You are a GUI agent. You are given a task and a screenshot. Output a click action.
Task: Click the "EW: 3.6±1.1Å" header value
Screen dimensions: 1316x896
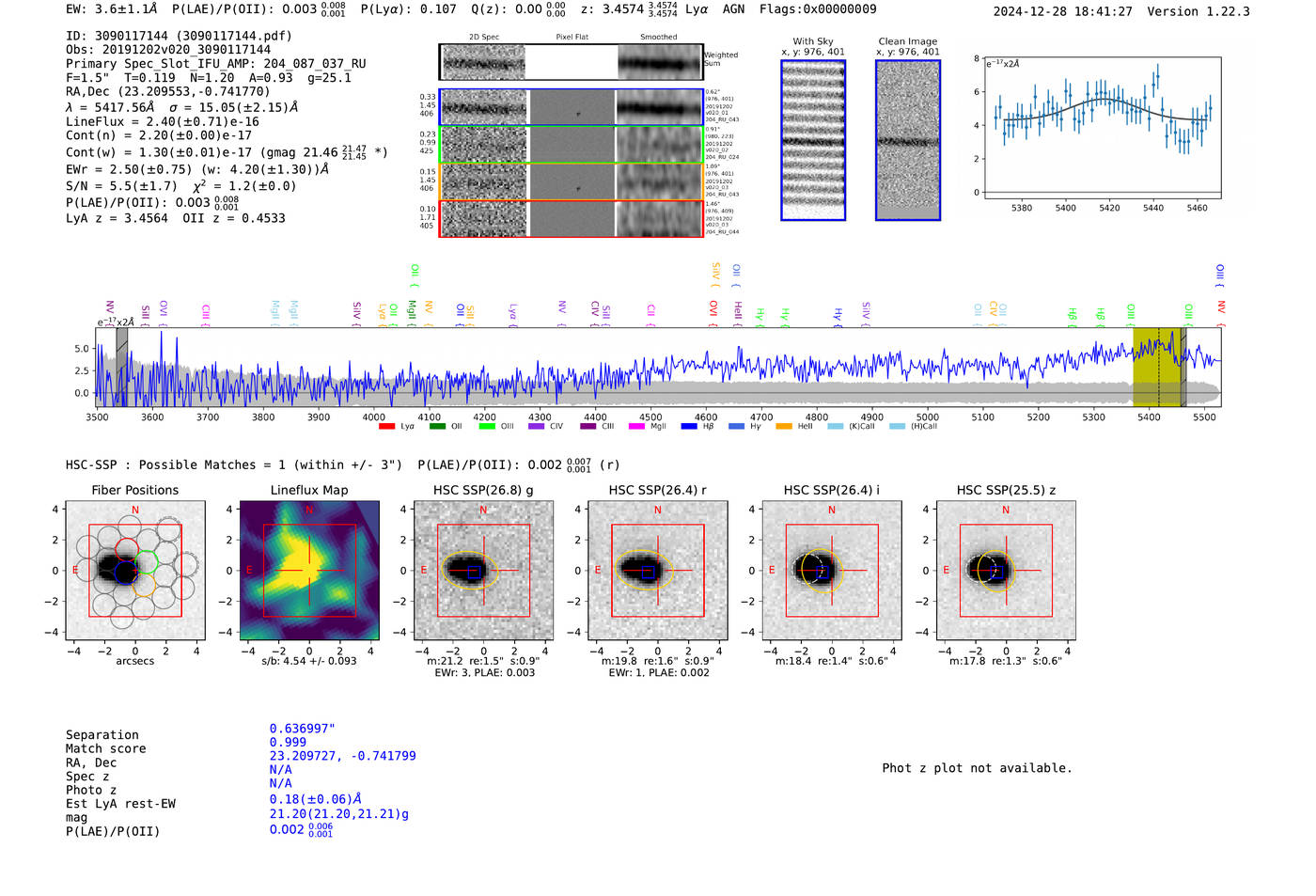point(112,8)
